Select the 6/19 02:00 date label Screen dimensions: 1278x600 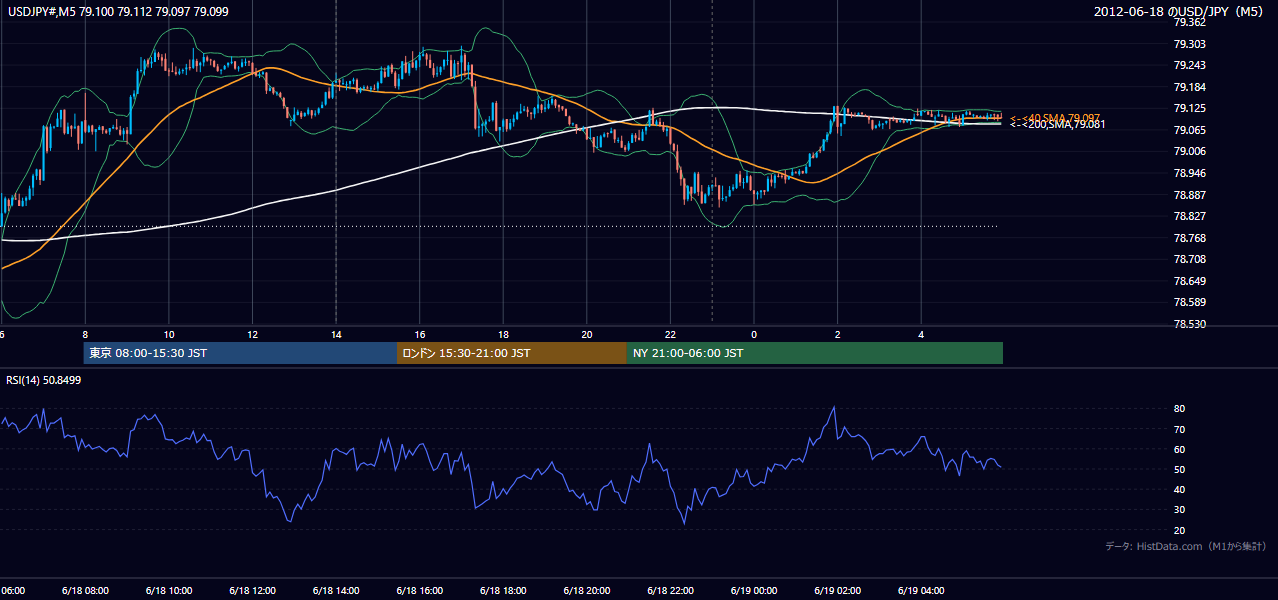pos(837,590)
